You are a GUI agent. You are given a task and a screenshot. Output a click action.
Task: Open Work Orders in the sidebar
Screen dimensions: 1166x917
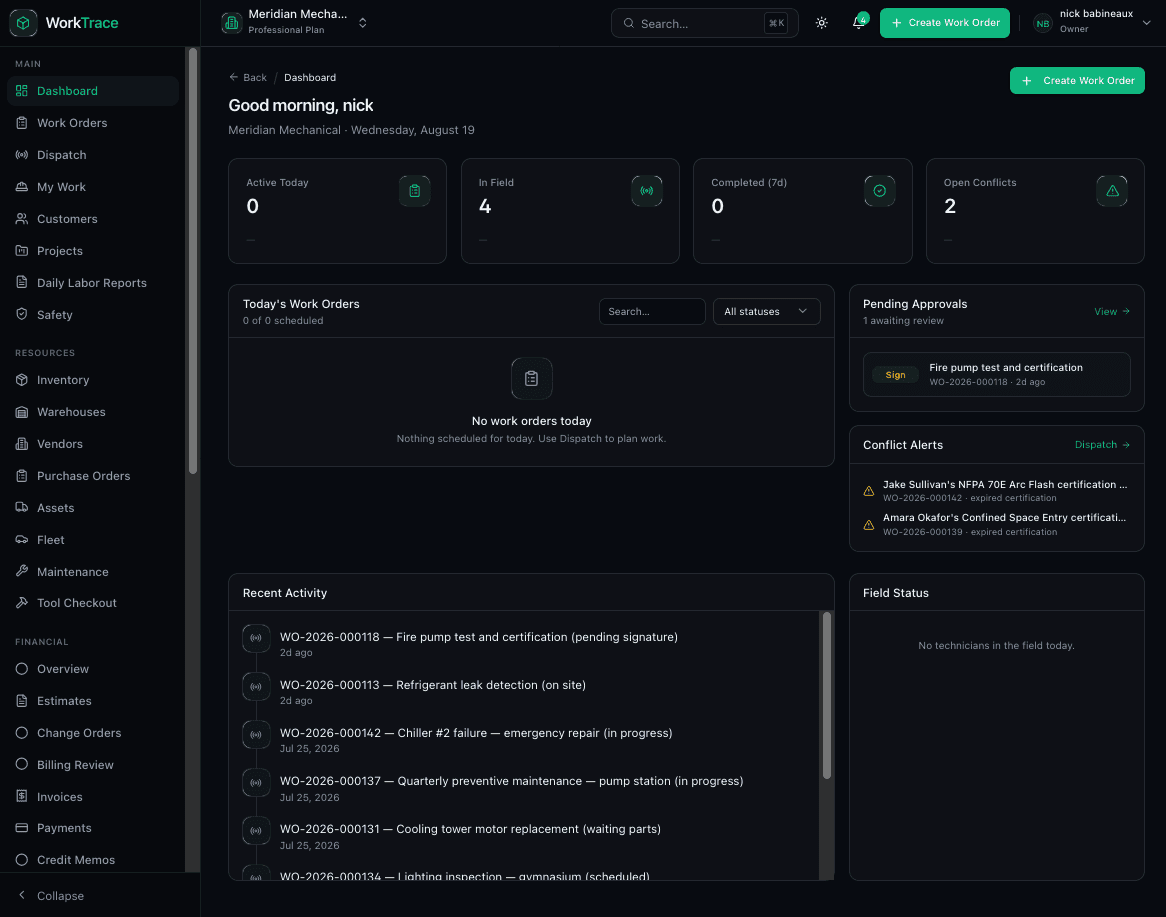[93, 123]
